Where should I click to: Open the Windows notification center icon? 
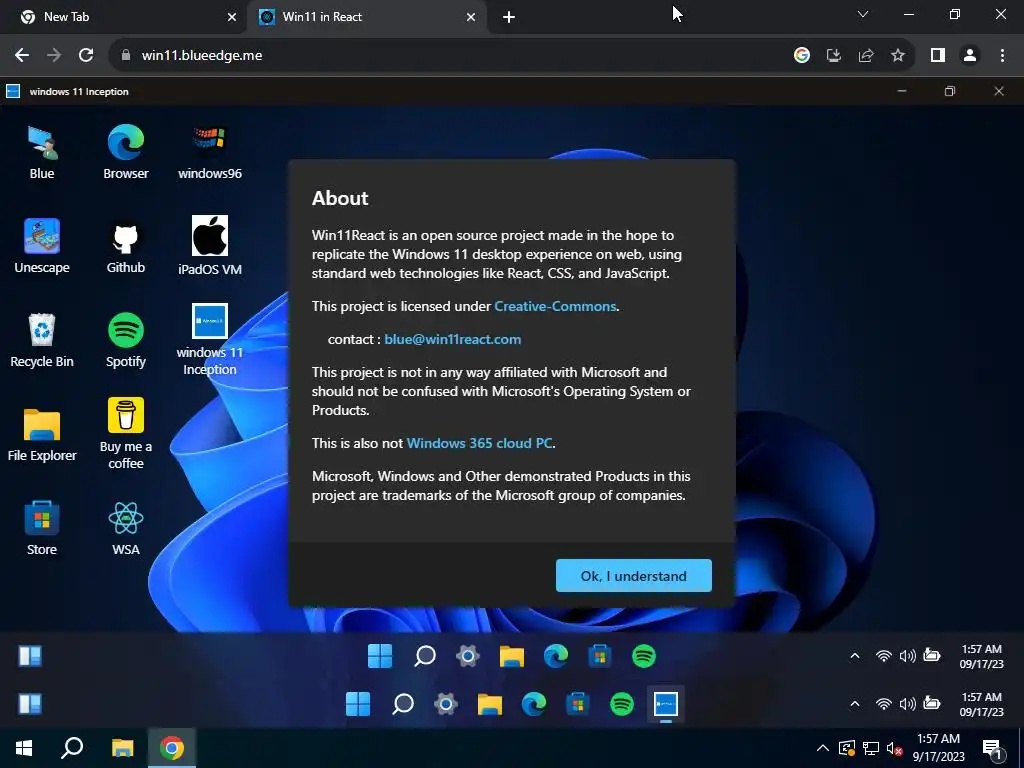(992, 748)
